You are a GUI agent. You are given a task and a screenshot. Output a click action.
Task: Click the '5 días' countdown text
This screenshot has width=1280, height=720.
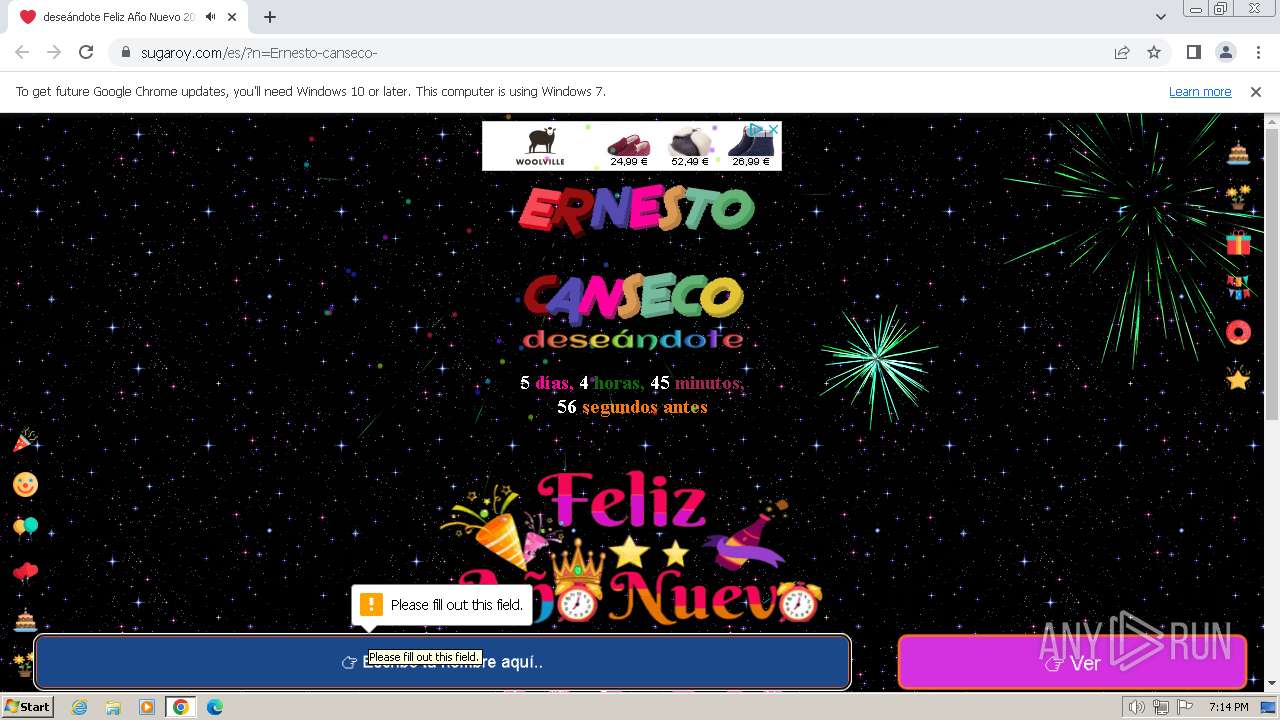[545, 383]
